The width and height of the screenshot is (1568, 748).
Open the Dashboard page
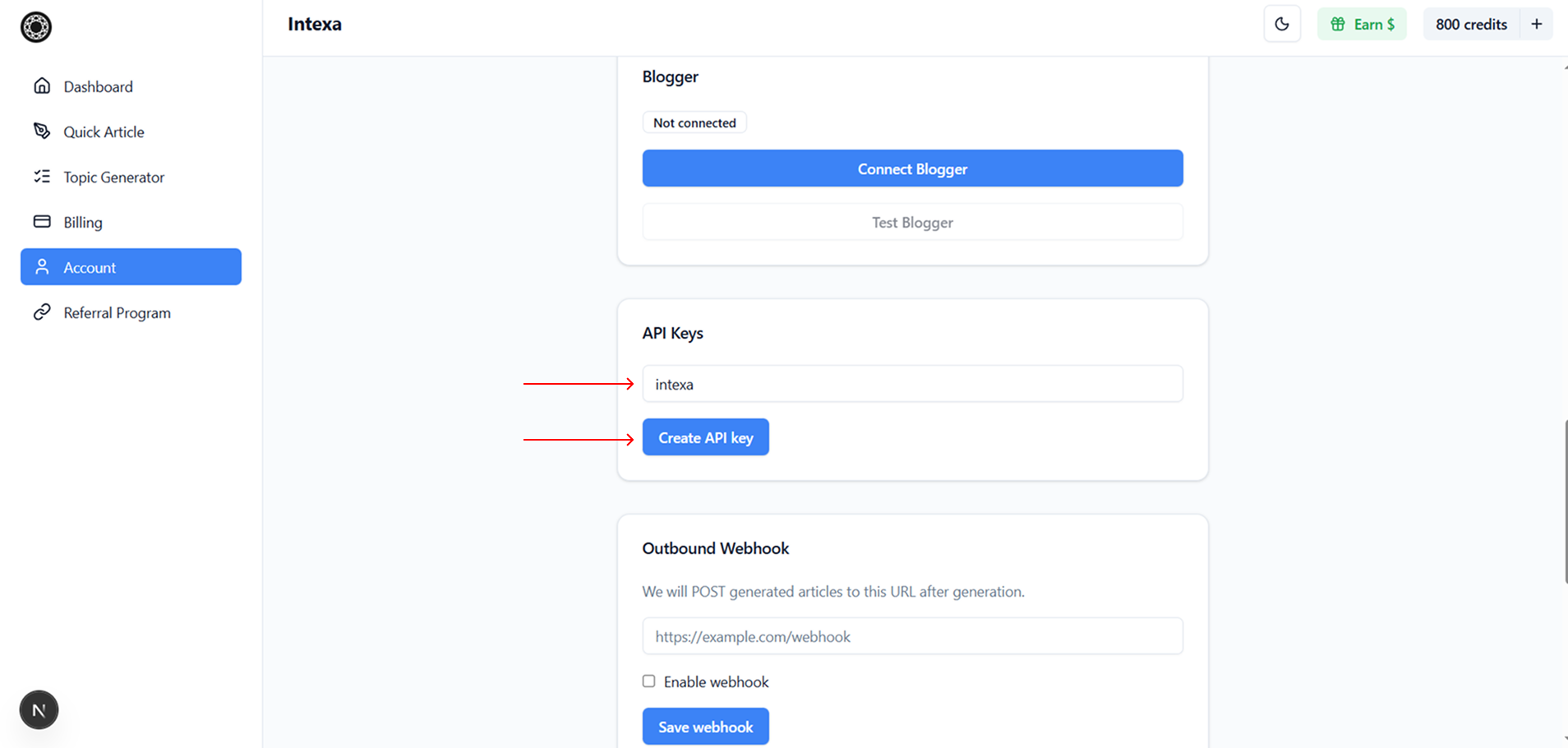tap(98, 86)
